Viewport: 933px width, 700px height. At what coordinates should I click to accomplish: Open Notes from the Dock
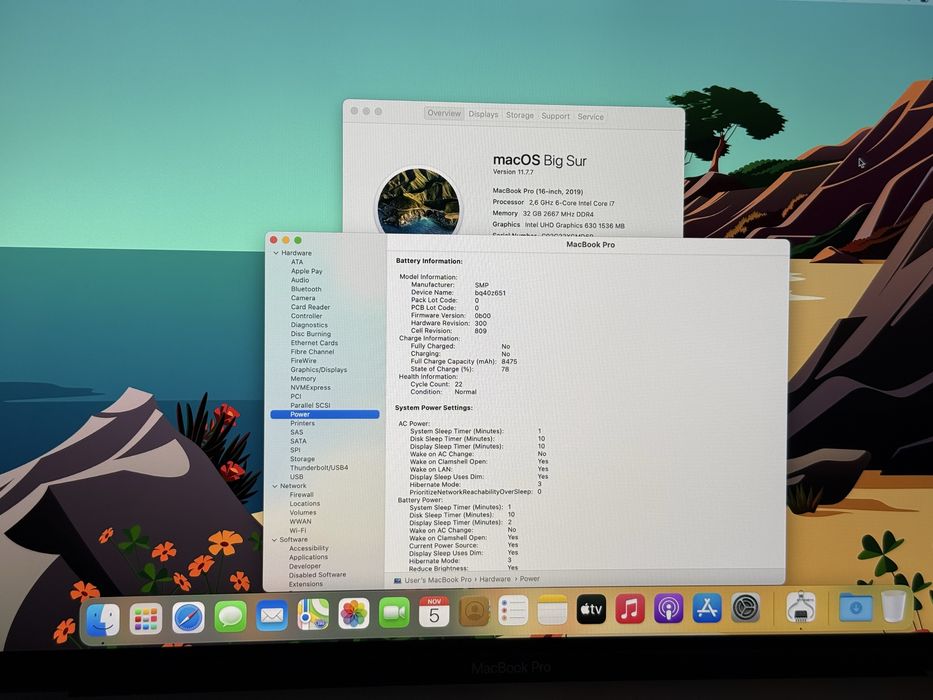click(552, 610)
